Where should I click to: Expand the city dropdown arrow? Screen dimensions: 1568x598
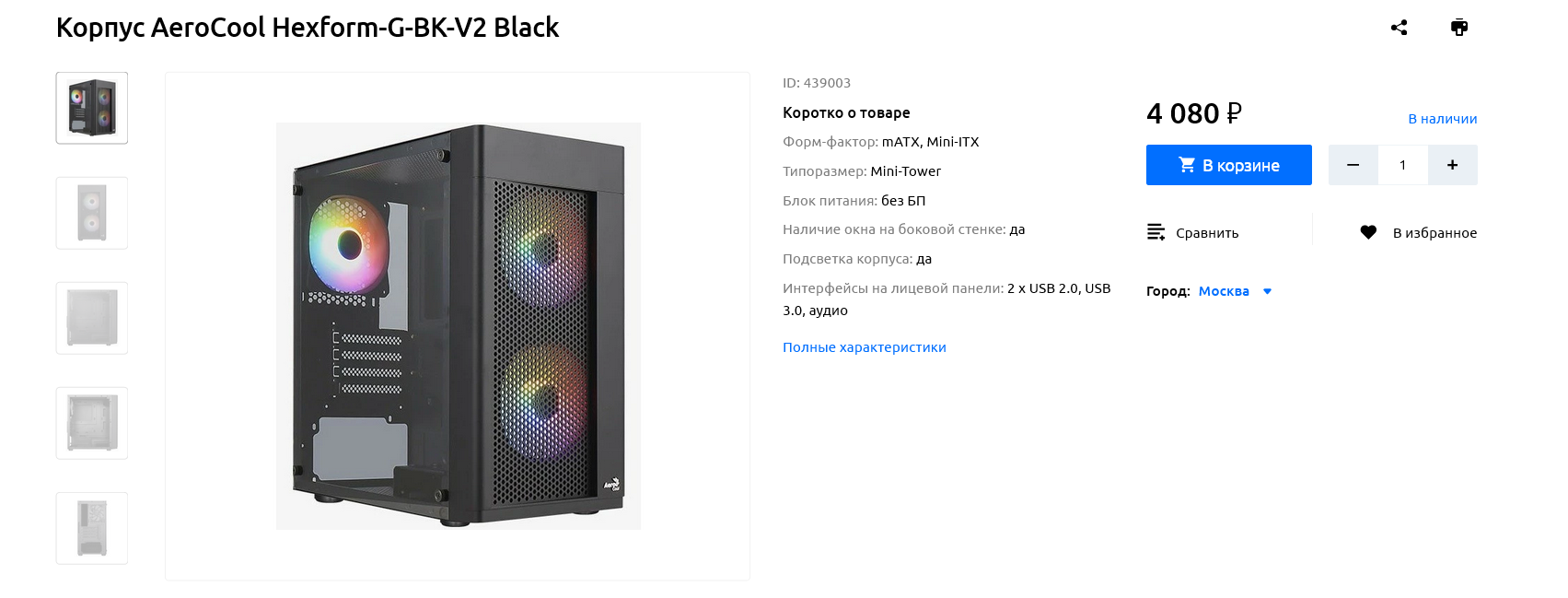(1267, 291)
